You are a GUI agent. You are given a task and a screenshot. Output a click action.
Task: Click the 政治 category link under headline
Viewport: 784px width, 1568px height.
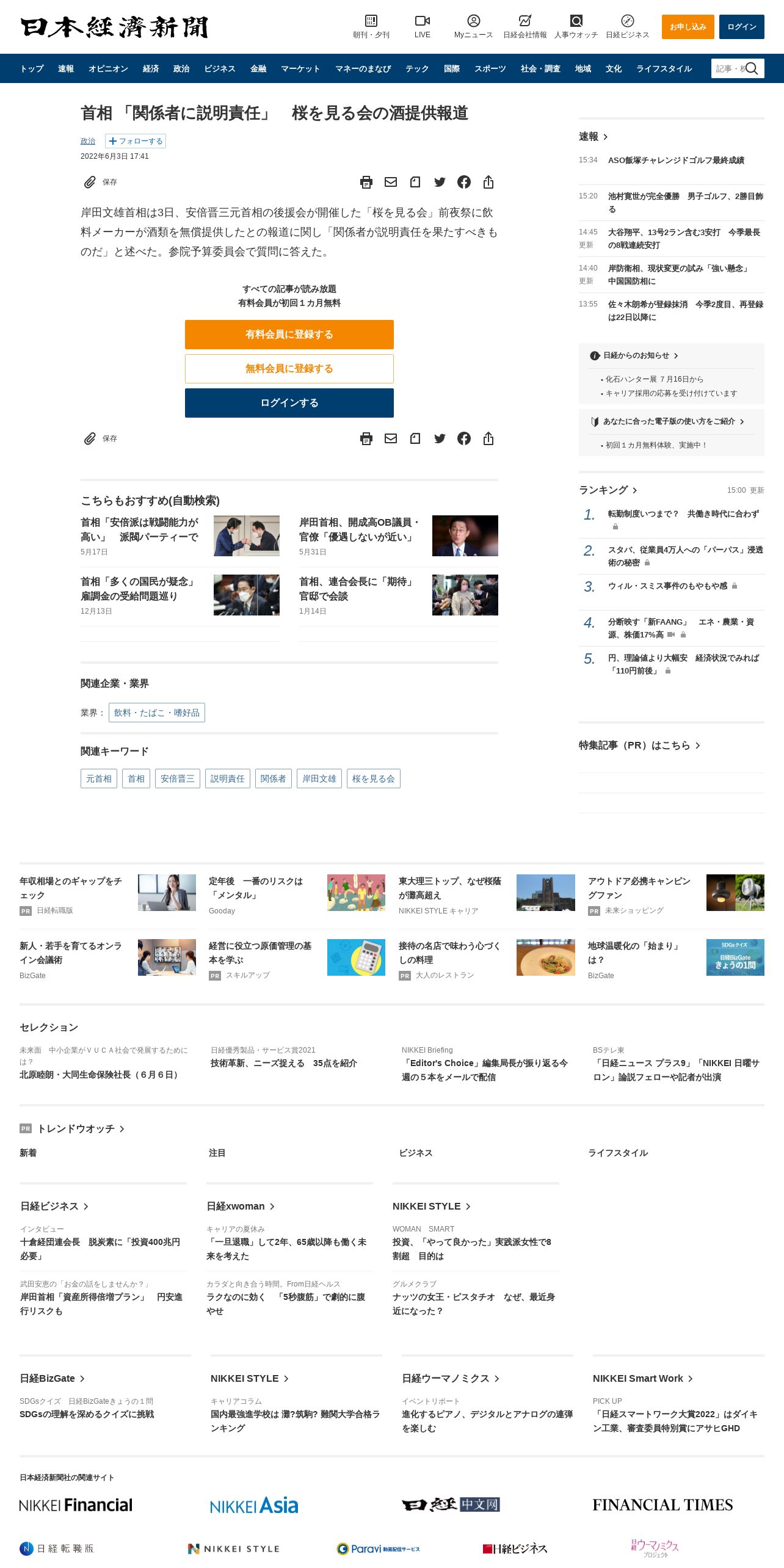tap(88, 141)
